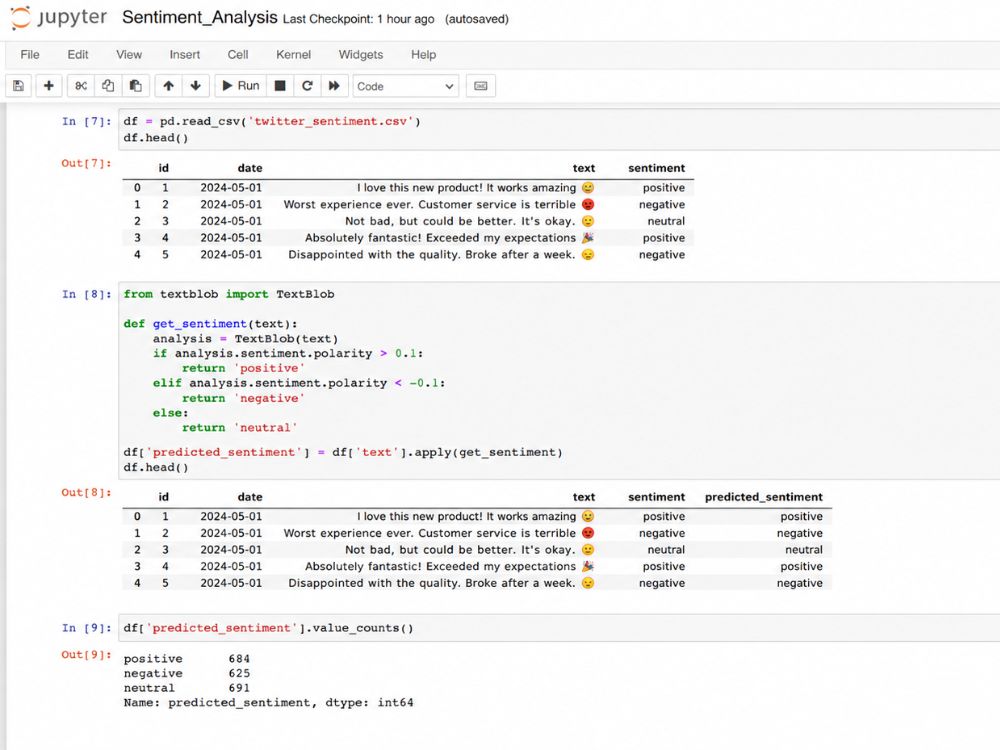Click 'Absolutely fantastic!' text in Out[8] table
This screenshot has height=750, width=1000.
(363, 566)
